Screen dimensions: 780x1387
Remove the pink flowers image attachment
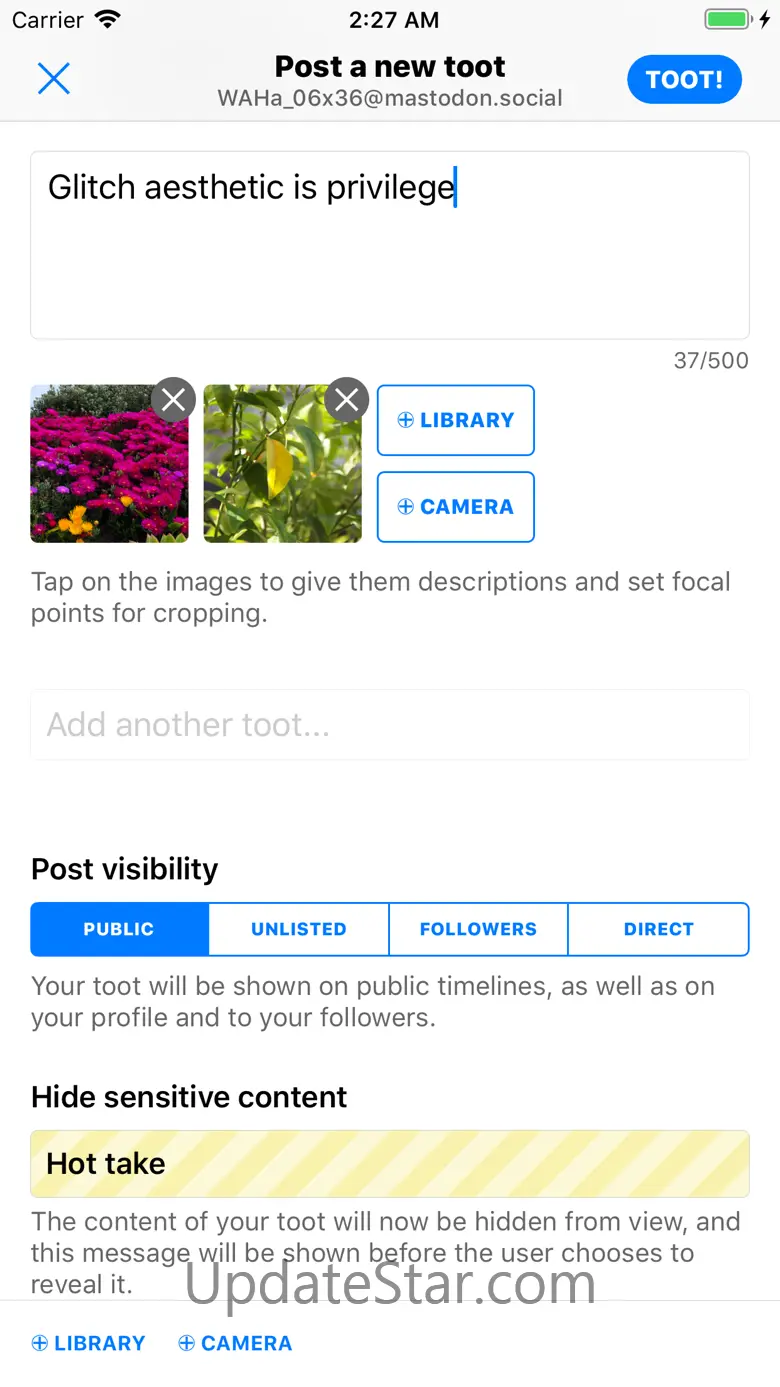click(x=173, y=400)
